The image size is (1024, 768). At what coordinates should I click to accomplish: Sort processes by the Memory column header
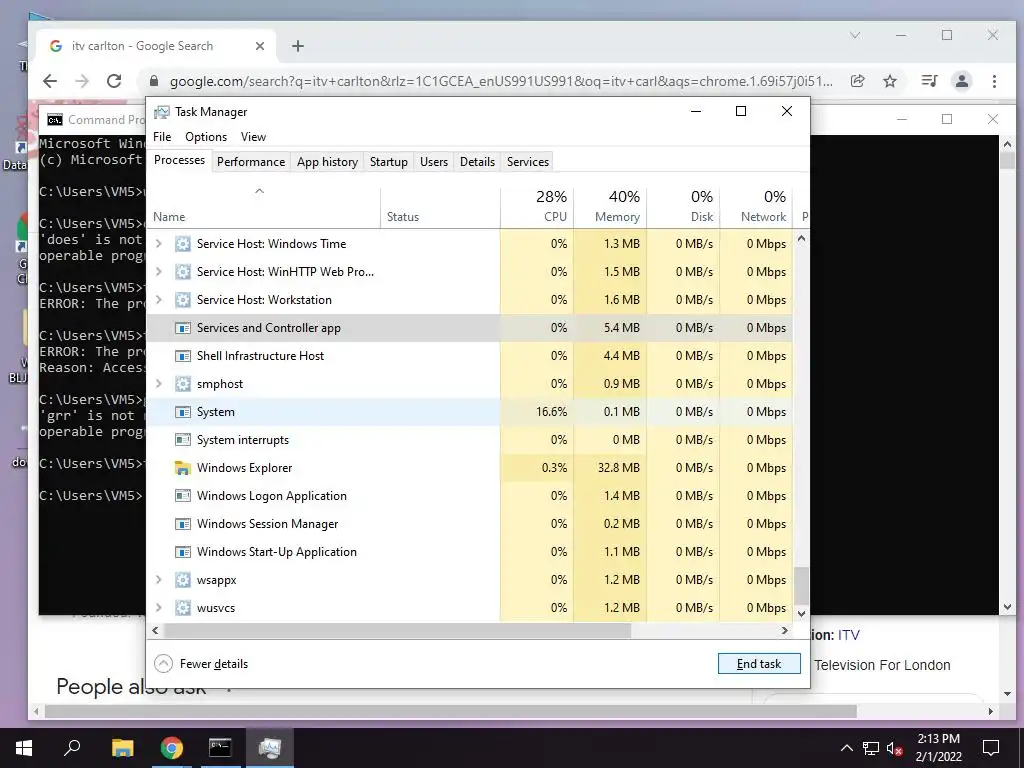(x=610, y=206)
